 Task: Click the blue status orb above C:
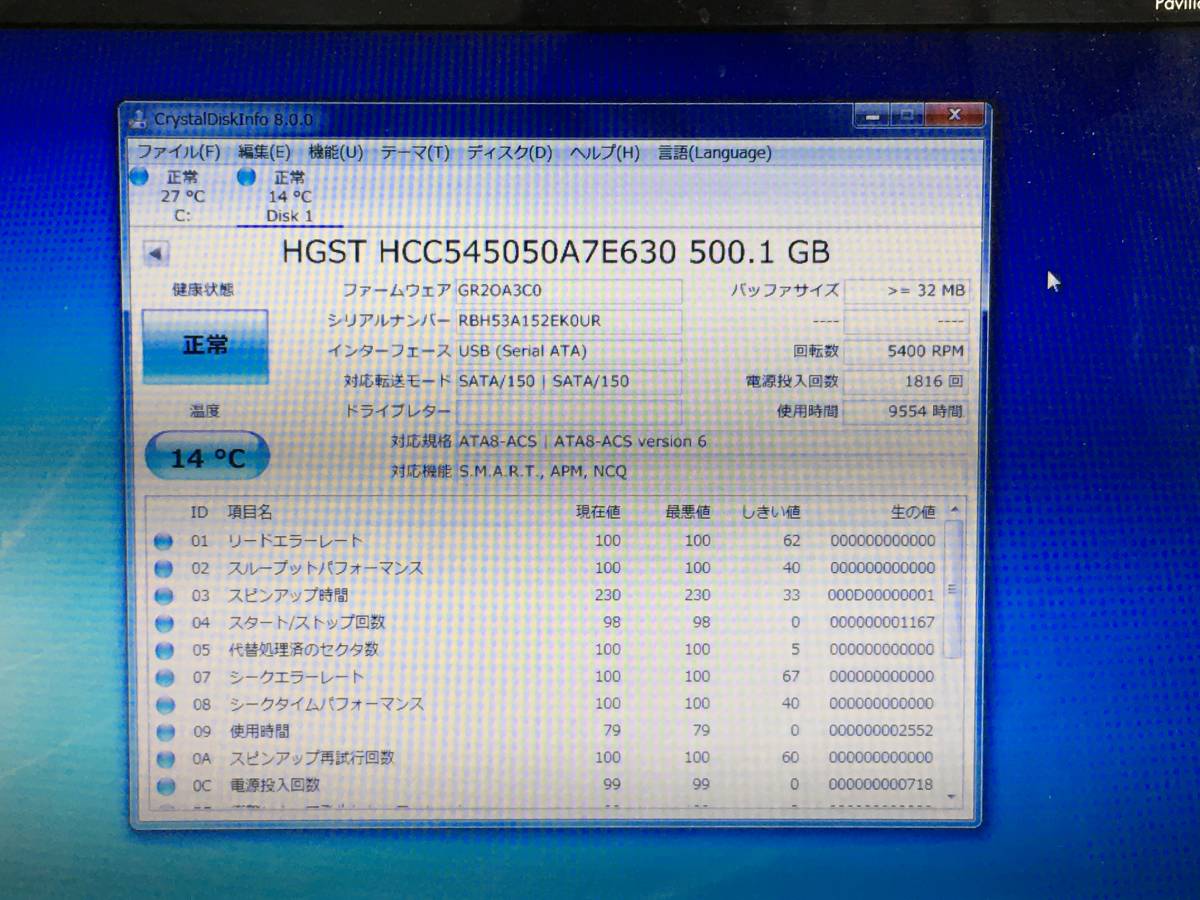click(139, 178)
